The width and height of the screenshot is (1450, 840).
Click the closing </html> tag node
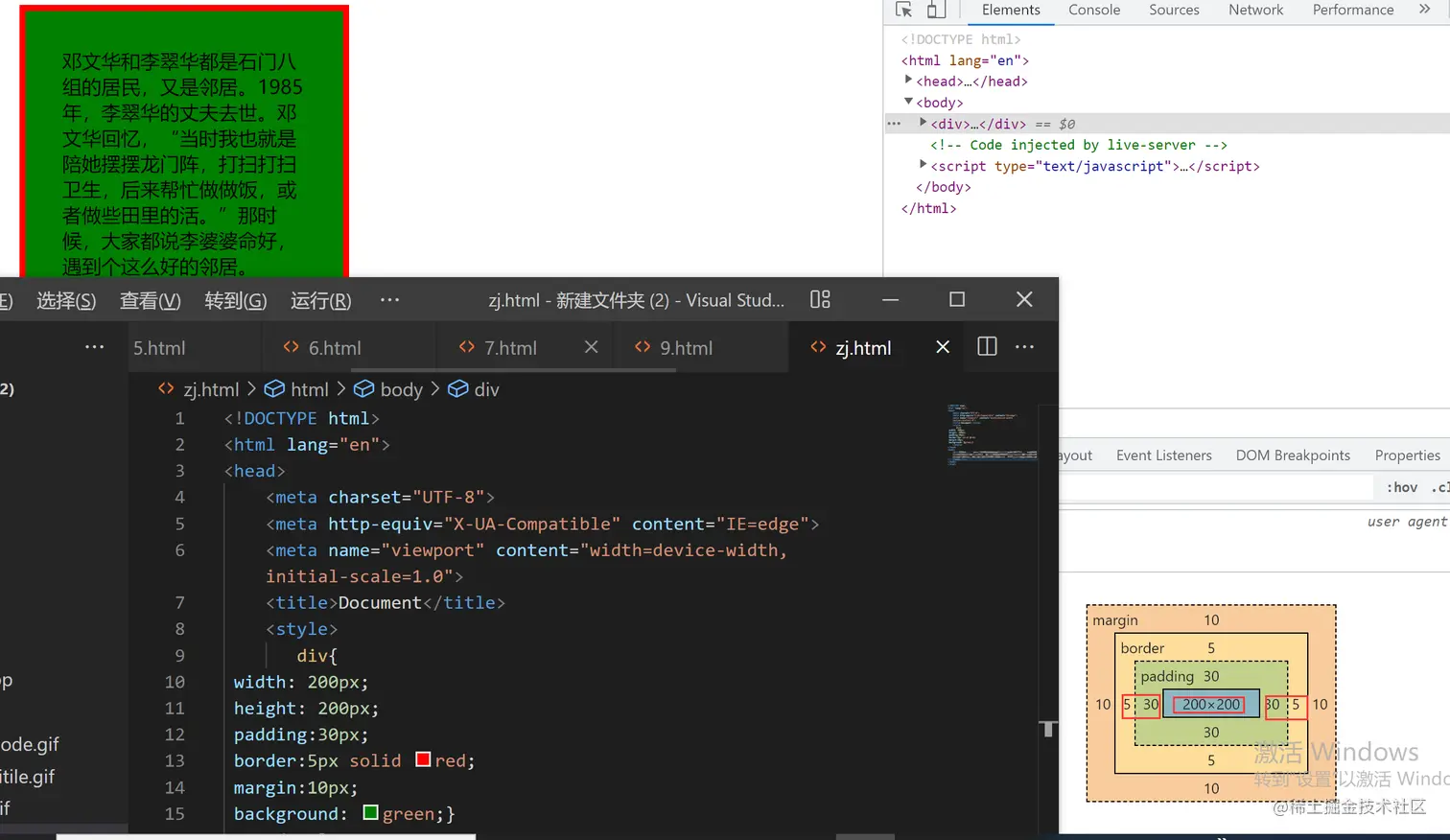coord(928,208)
